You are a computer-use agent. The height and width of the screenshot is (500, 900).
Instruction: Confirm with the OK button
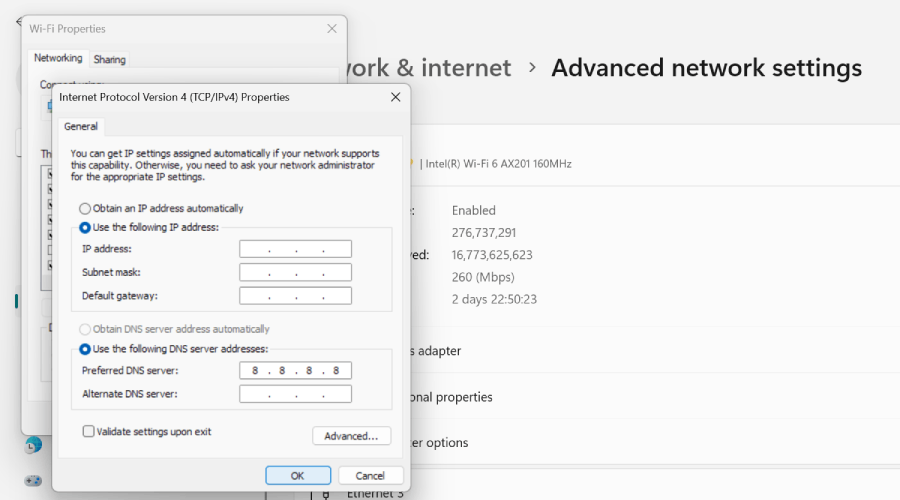pyautogui.click(x=298, y=475)
